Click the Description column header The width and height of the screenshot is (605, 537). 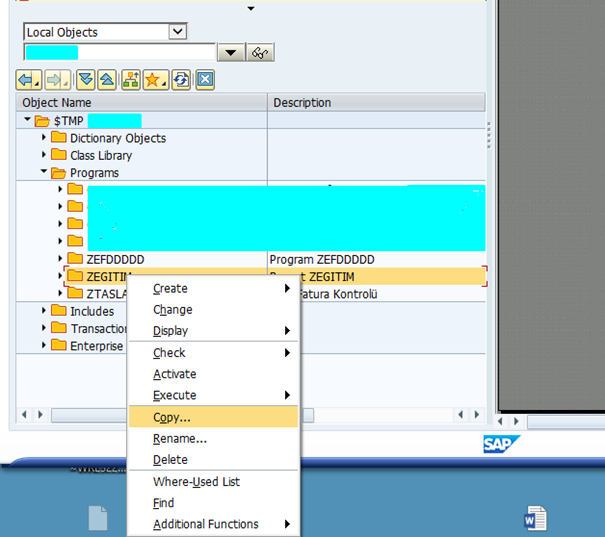302,102
